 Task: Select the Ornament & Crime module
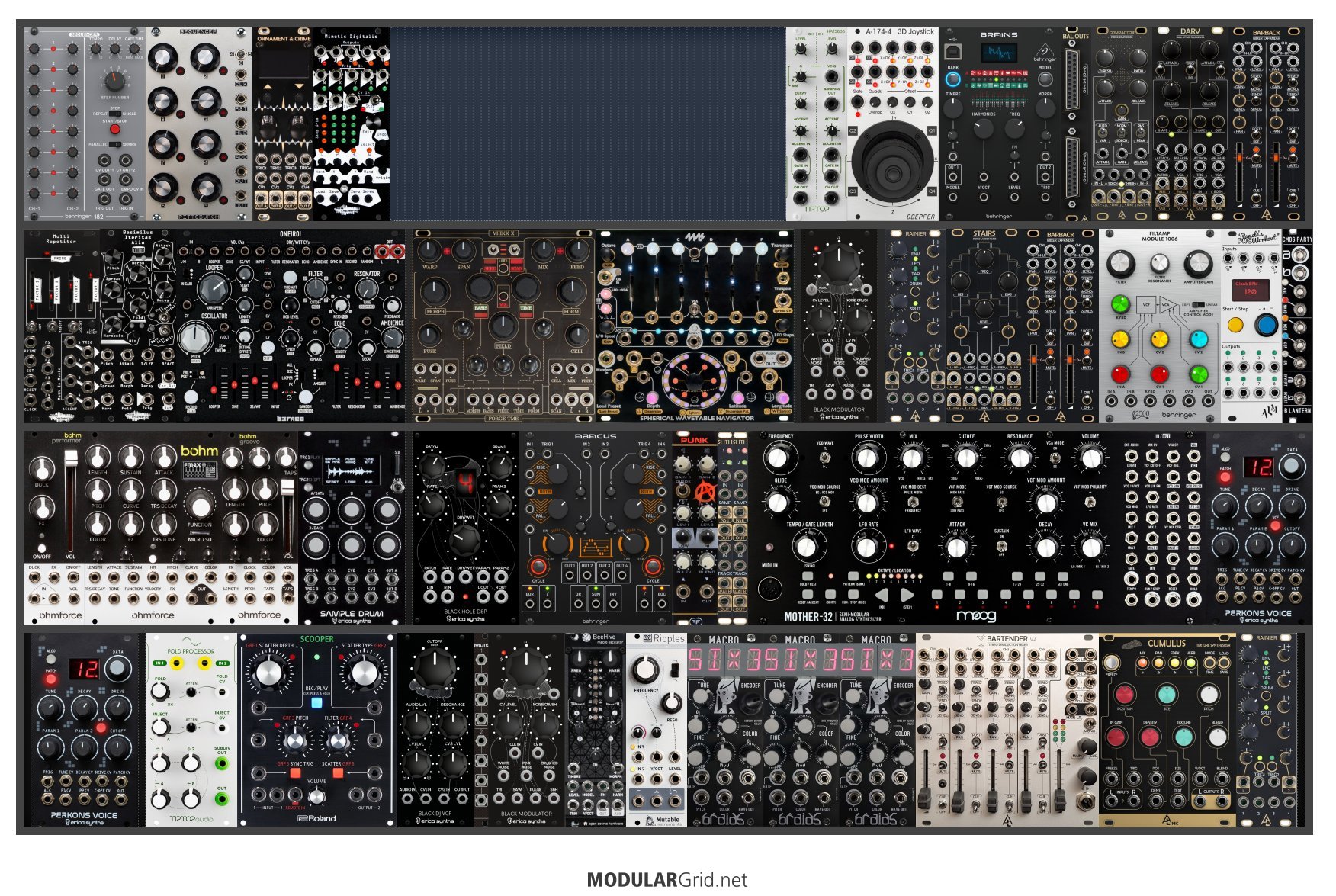pyautogui.click(x=283, y=124)
